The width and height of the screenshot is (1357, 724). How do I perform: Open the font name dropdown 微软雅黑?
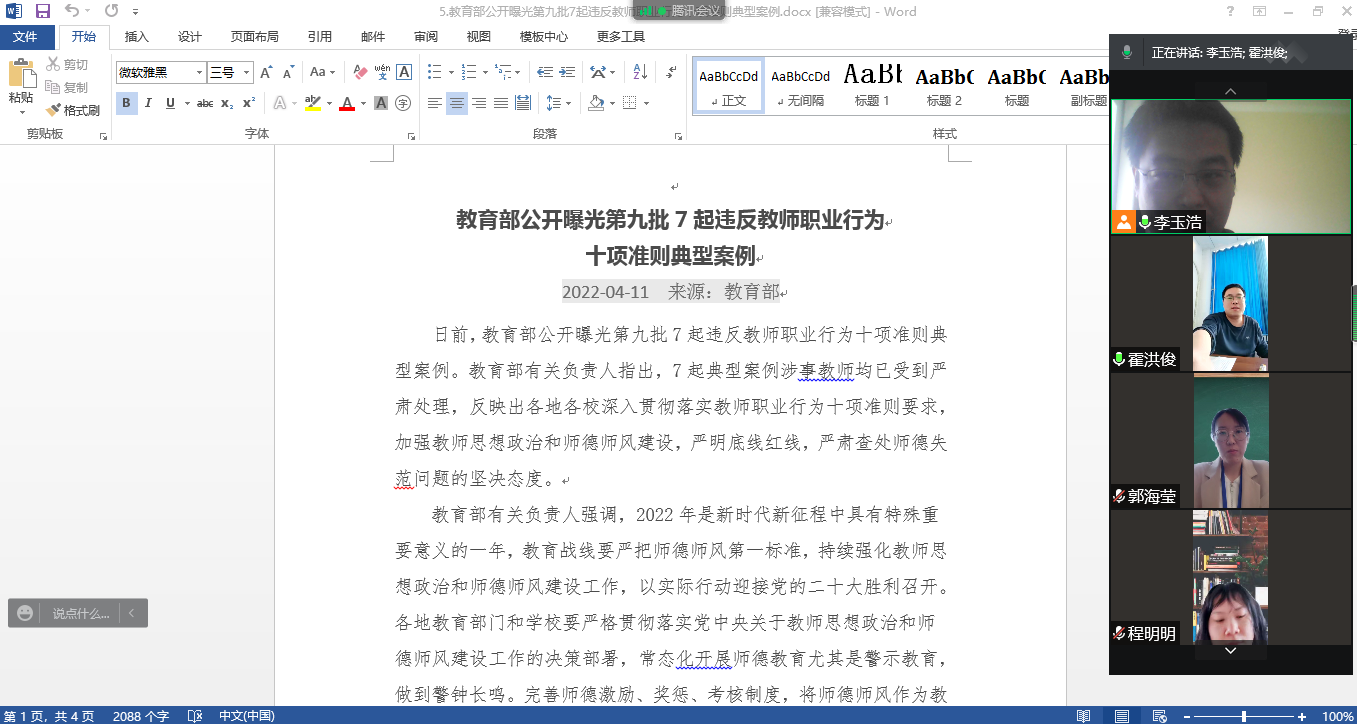(199, 72)
